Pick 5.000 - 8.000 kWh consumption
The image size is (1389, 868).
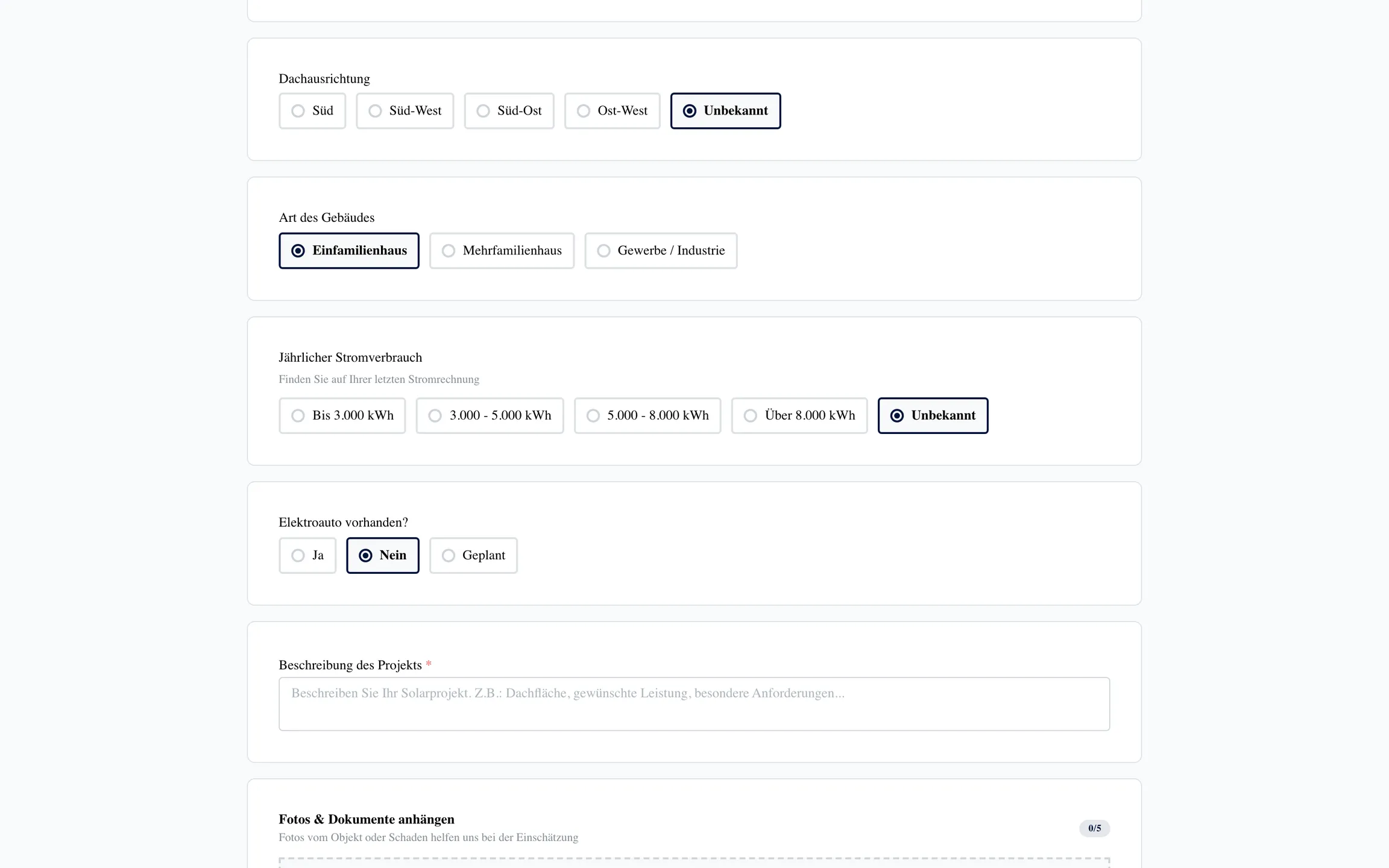pos(647,415)
